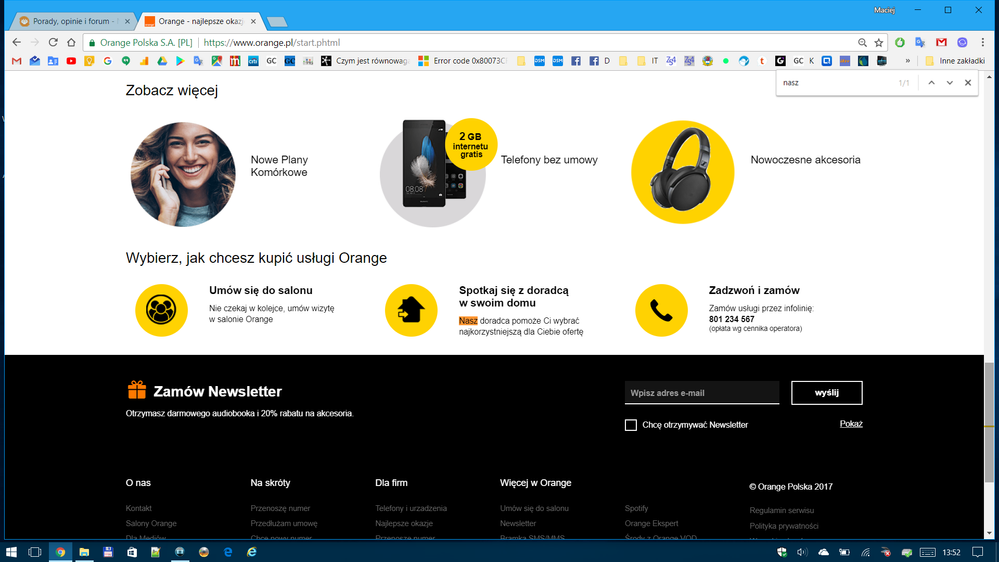
Task: Click the home icon in Chrome toolbar
Action: pos(71,43)
